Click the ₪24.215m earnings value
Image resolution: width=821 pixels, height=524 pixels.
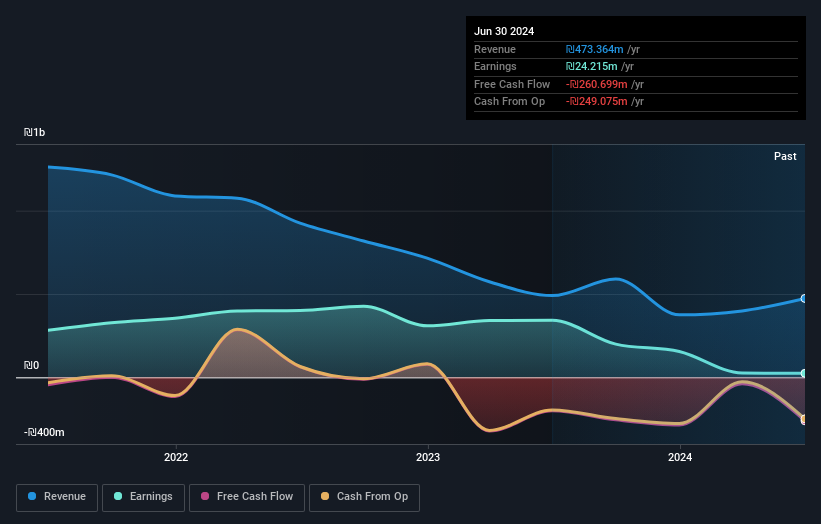point(591,66)
